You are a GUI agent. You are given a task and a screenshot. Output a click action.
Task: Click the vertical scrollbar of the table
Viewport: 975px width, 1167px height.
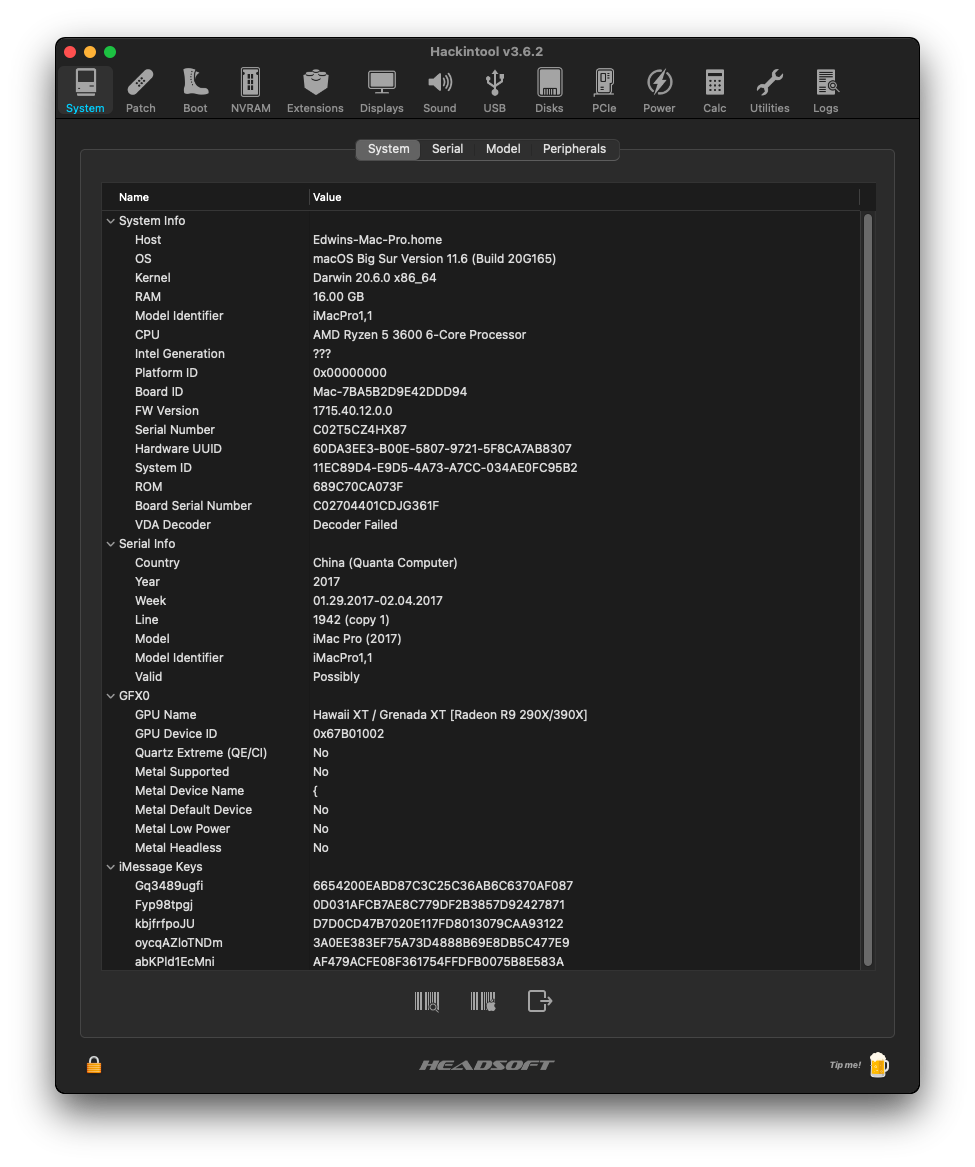click(x=867, y=590)
